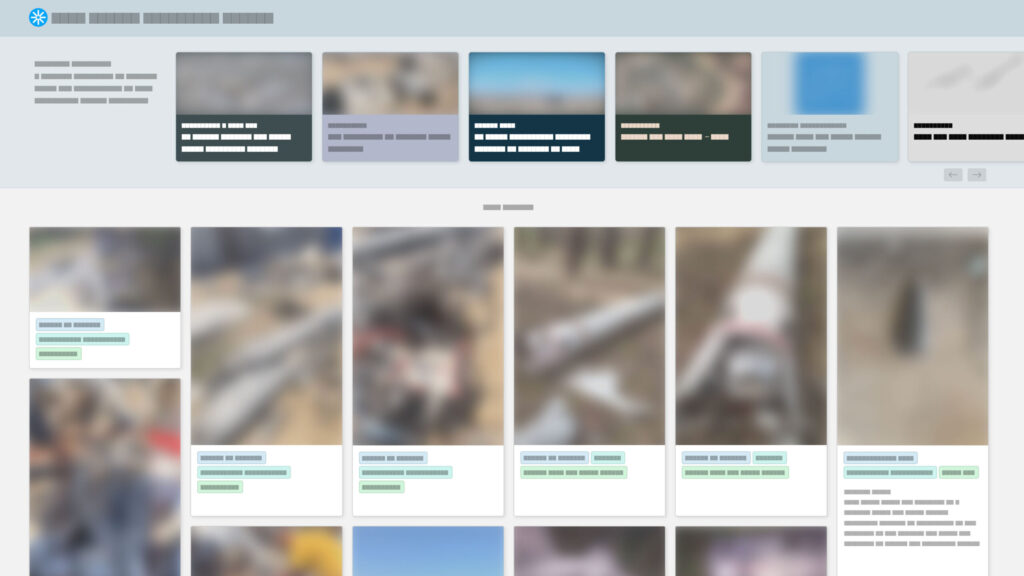Image resolution: width=1024 pixels, height=576 pixels.
Task: Open the site title in the header
Action: 162,18
